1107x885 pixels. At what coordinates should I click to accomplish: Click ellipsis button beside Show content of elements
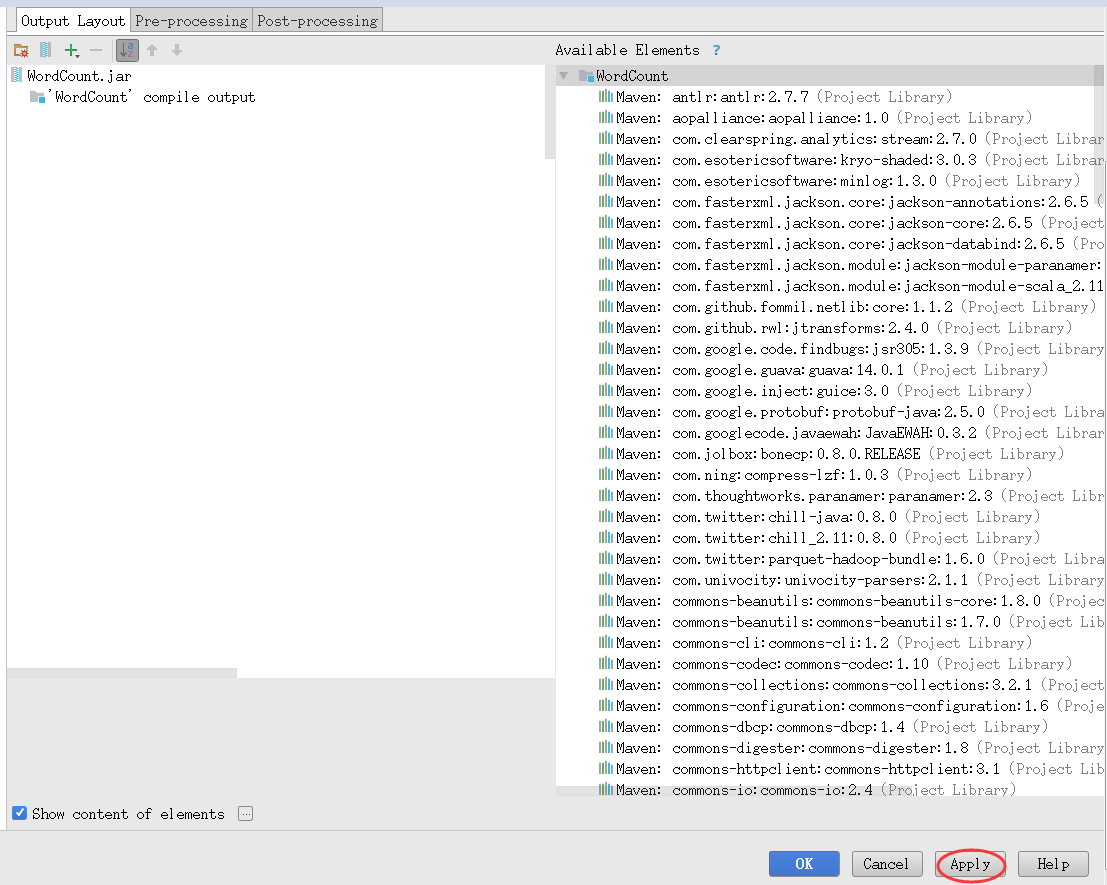246,814
